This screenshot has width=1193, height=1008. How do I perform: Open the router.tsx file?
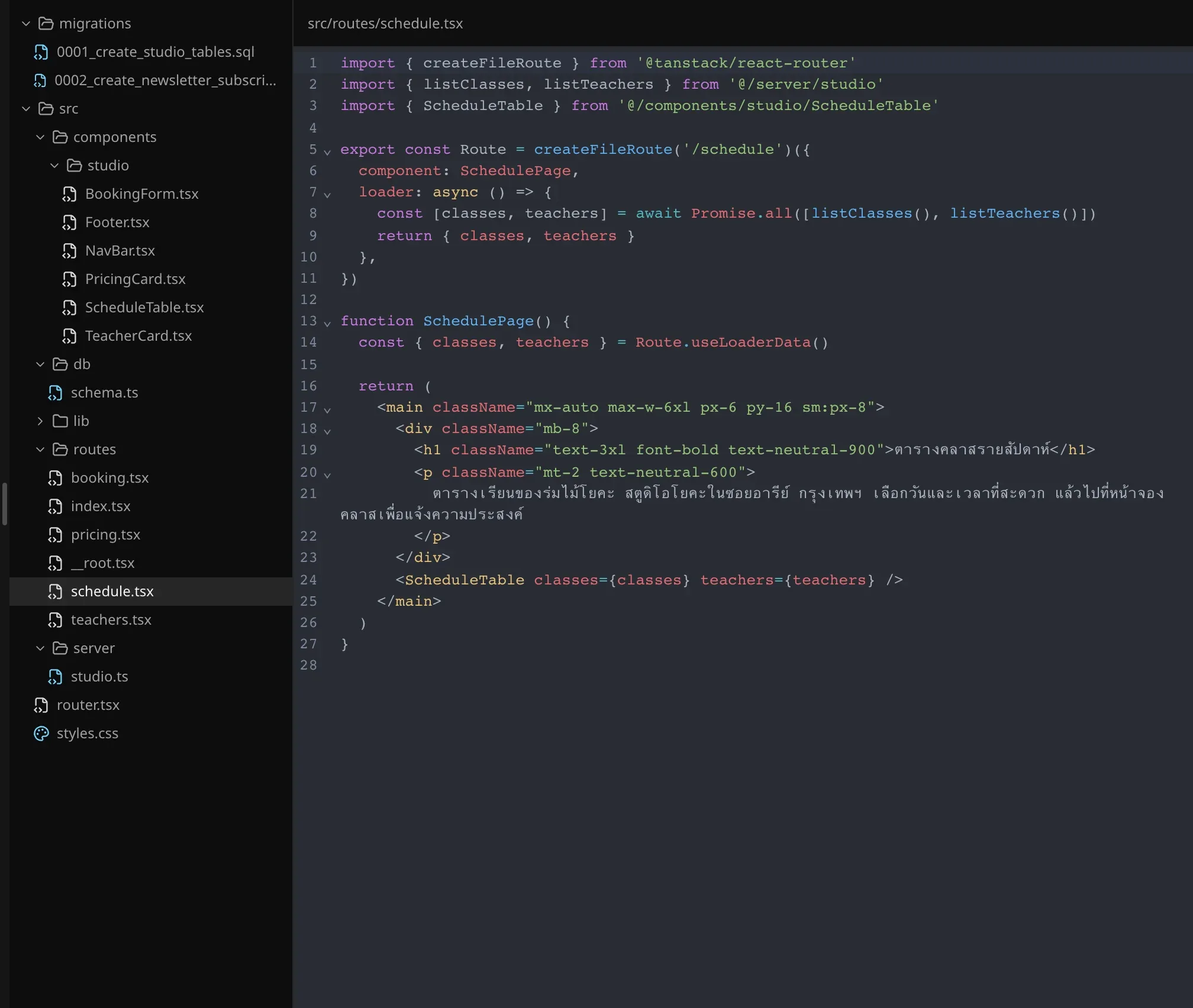(151, 705)
